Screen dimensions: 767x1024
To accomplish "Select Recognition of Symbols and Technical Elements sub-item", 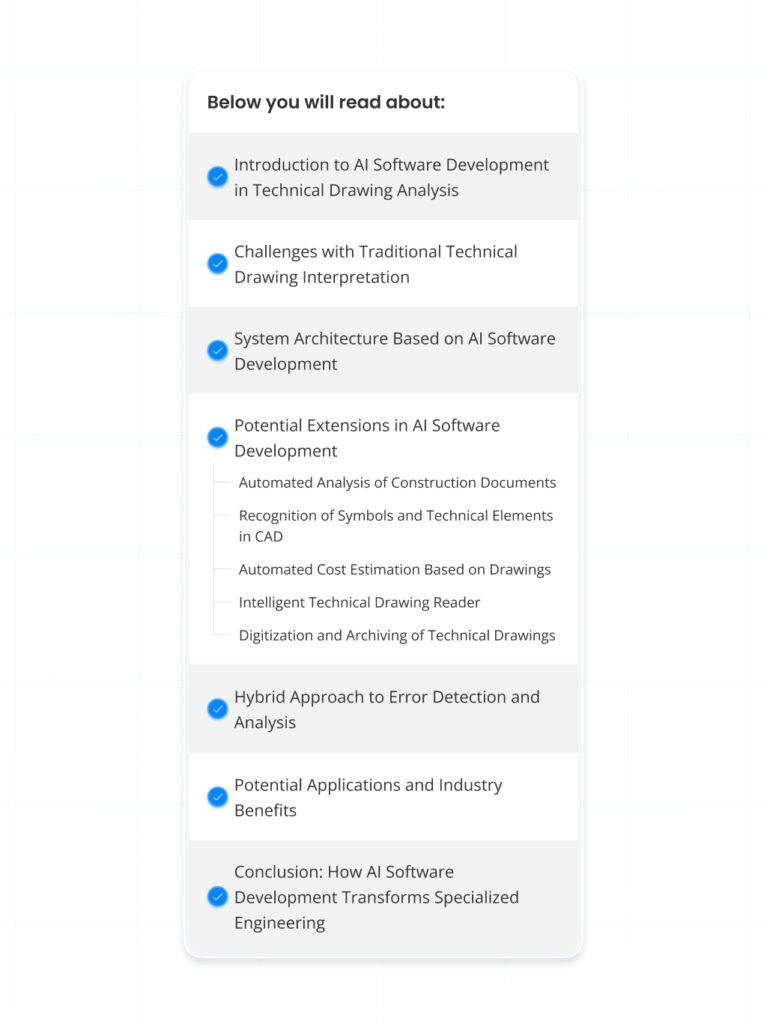I will pyautogui.click(x=395, y=526).
